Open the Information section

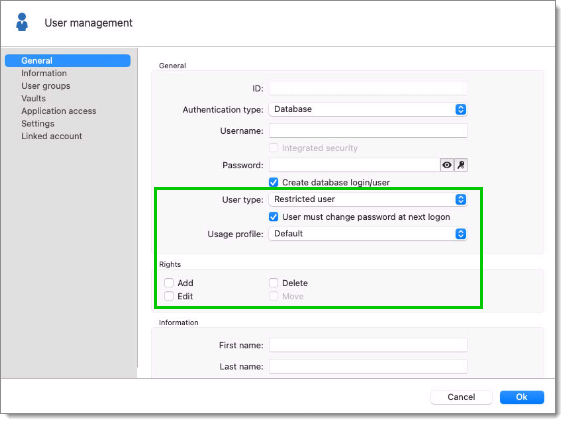click(44, 73)
